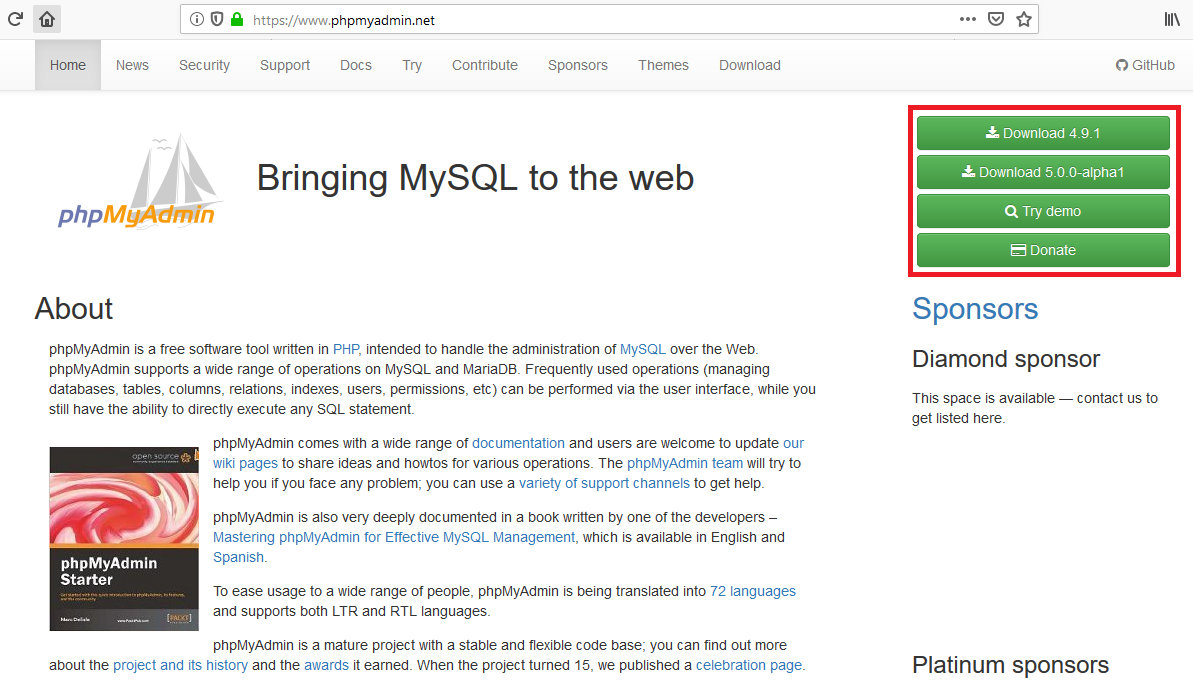Click the Spanish edition link

(x=238, y=557)
